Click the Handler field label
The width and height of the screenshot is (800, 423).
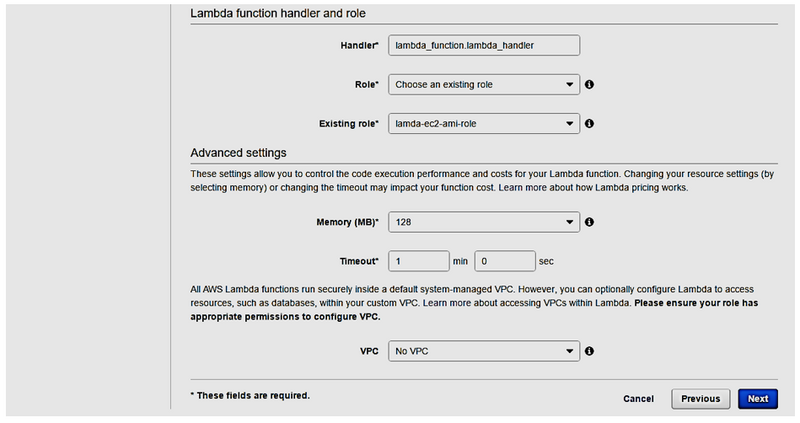pyautogui.click(x=359, y=46)
